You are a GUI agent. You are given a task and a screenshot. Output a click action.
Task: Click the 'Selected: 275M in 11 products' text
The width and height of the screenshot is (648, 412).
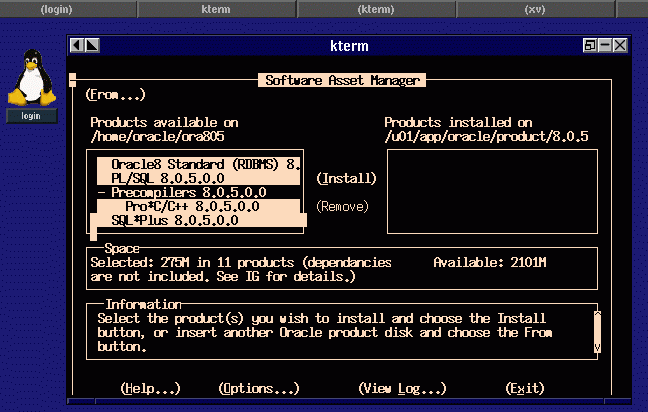click(192, 262)
